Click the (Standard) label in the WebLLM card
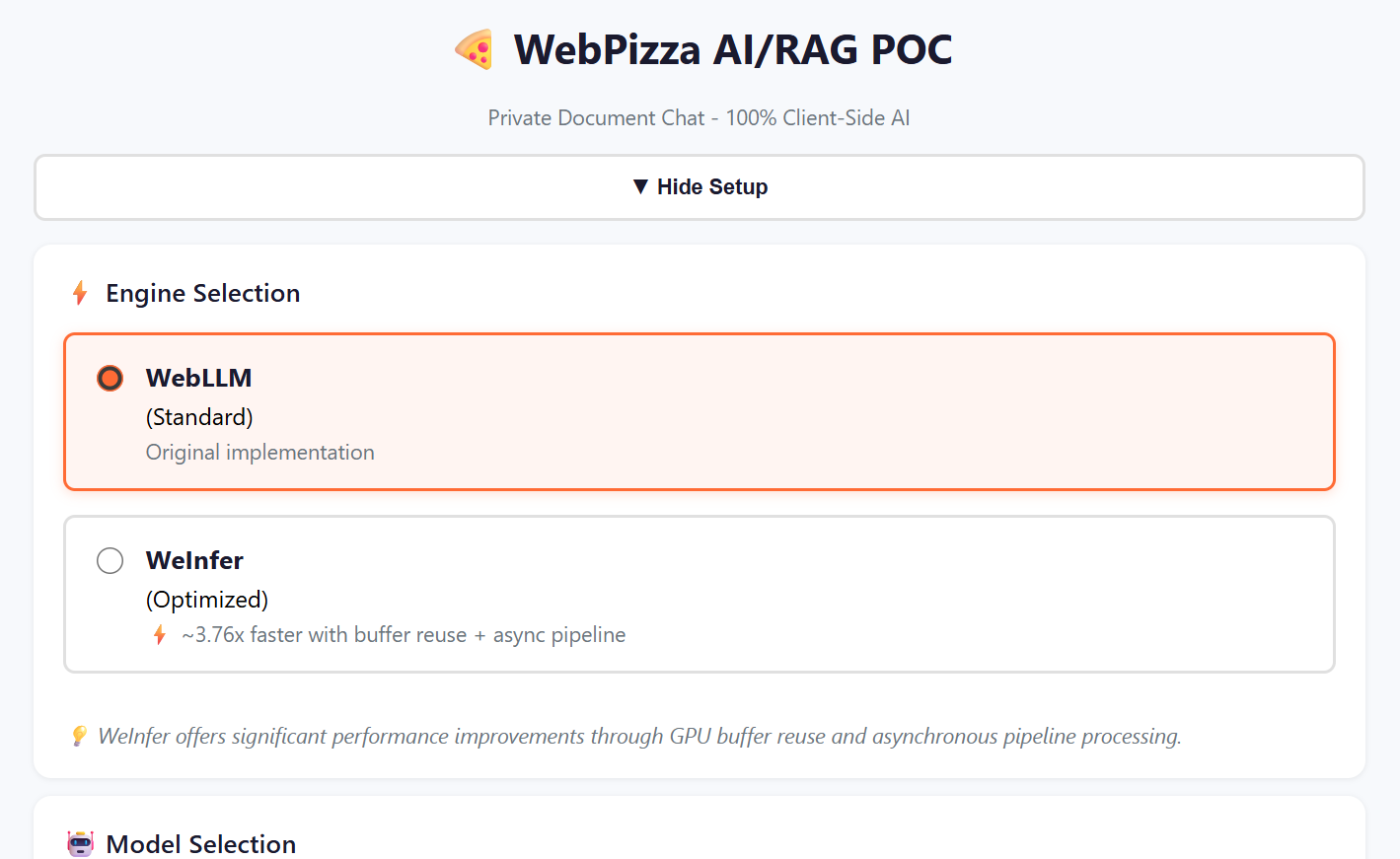1400x859 pixels. click(199, 417)
